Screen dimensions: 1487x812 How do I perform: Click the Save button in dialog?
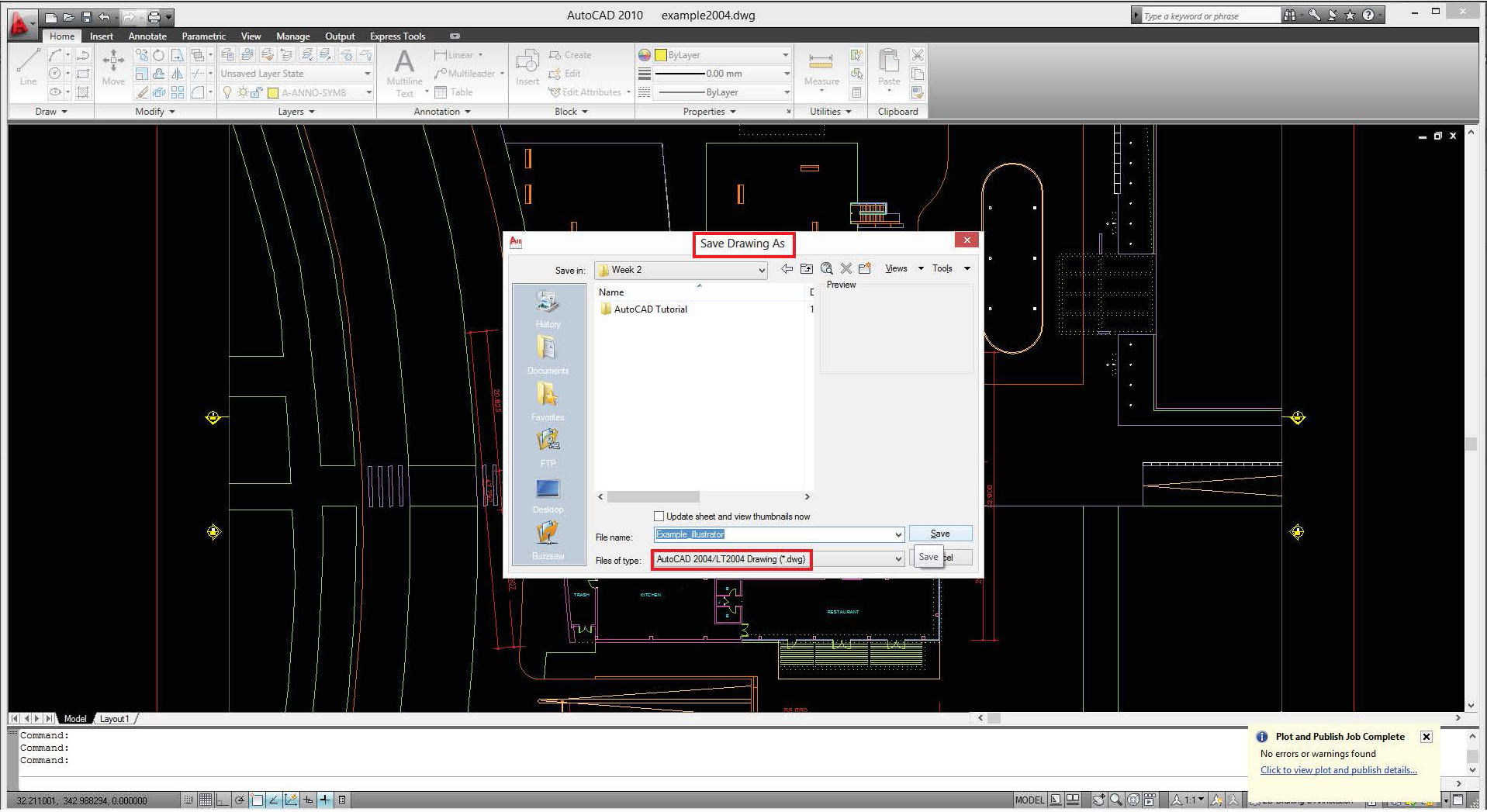pos(940,534)
